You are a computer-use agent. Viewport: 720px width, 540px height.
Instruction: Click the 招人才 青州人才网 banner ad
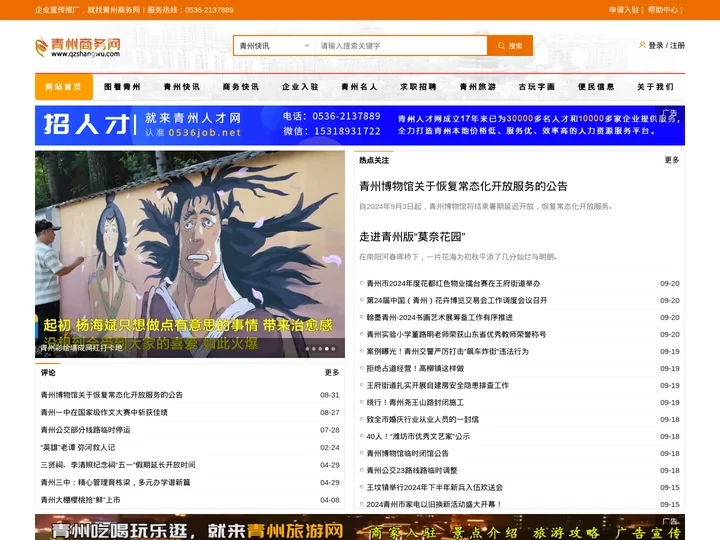360,125
